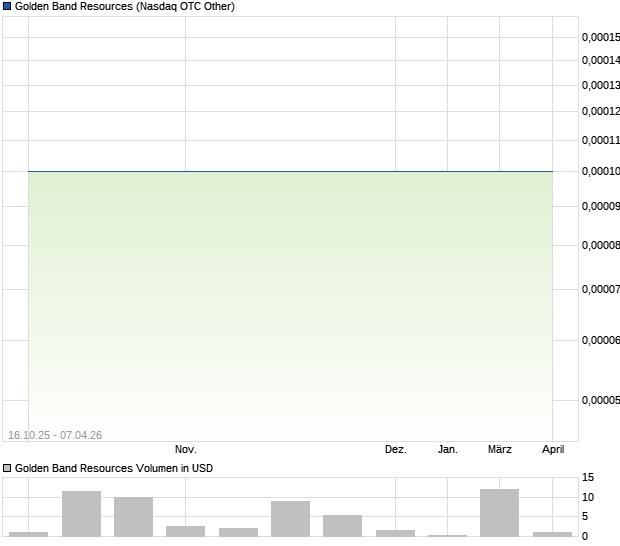The image size is (620, 546).
Task: Click the 0,00010 price axis value
Action: tap(601, 171)
